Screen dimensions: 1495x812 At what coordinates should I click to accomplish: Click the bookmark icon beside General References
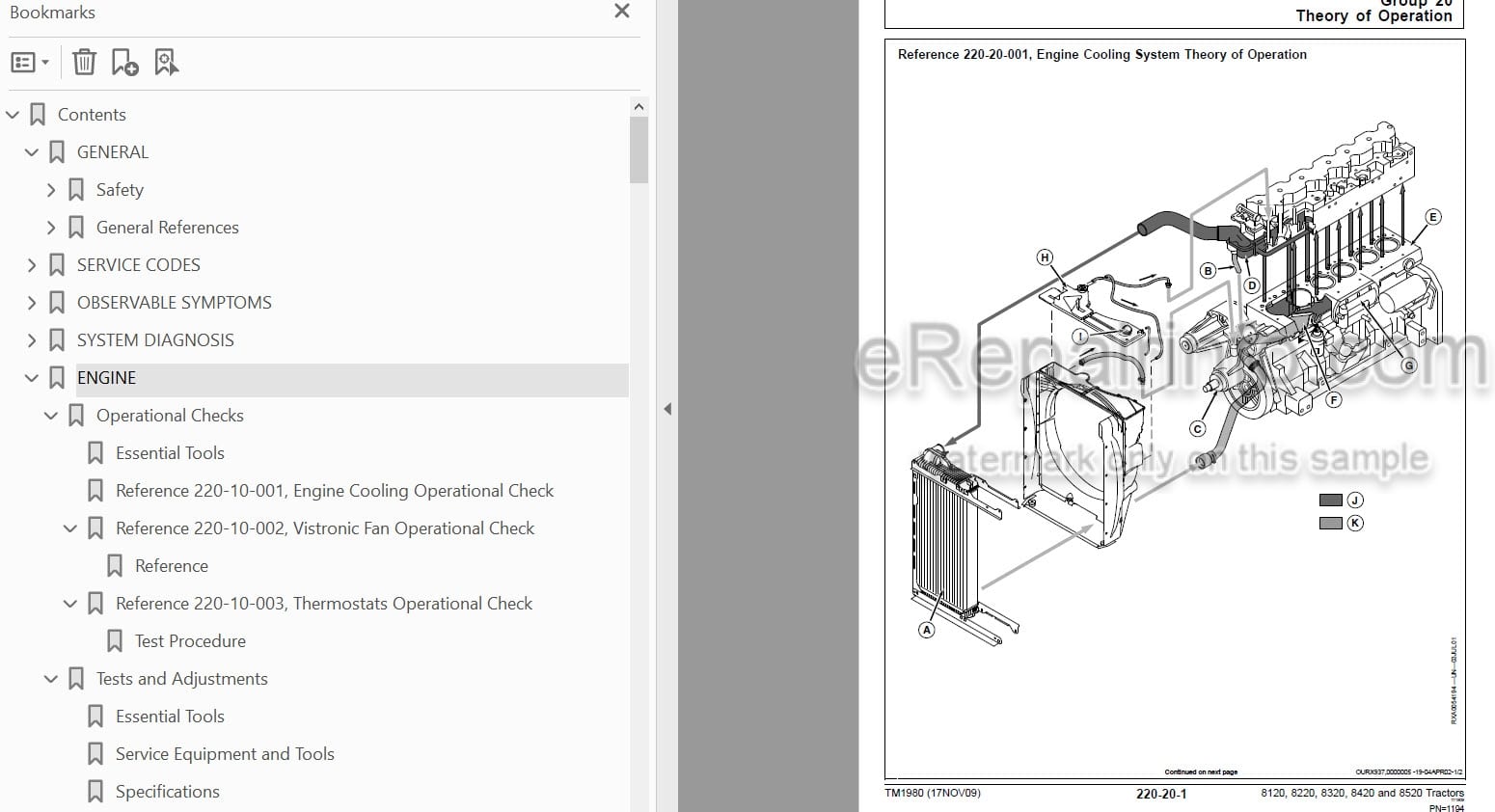(x=76, y=228)
